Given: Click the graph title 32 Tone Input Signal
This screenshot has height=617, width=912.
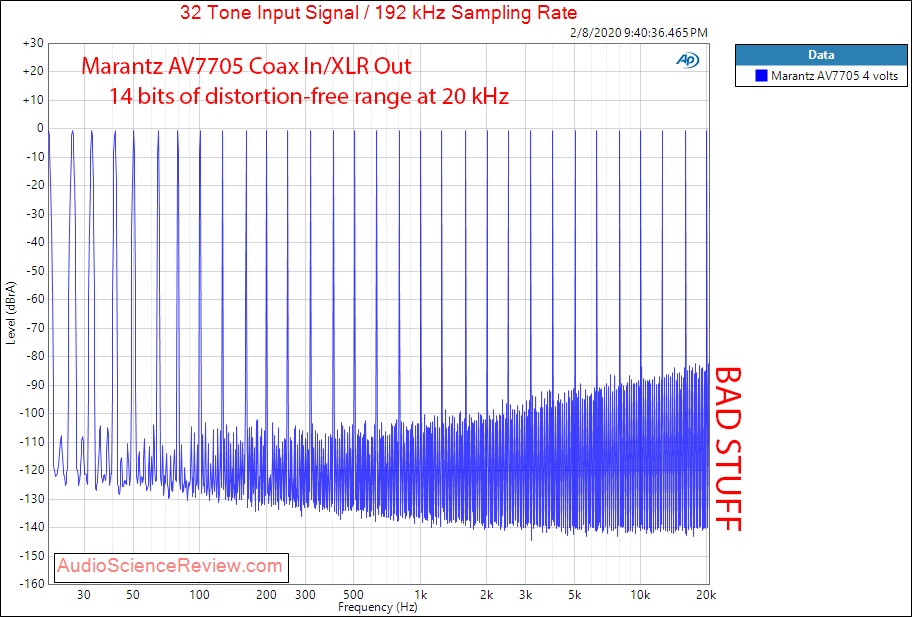Looking at the screenshot, I should [379, 12].
